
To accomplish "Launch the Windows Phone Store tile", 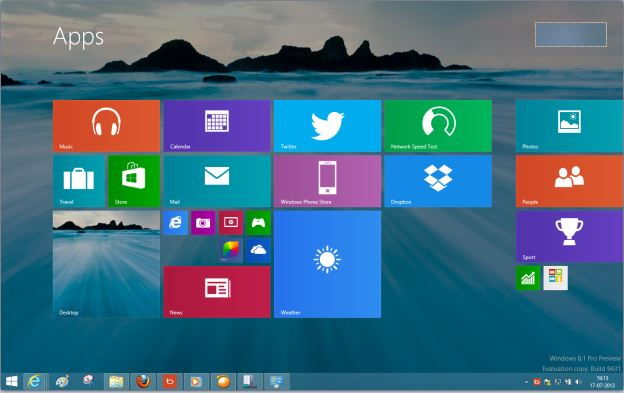I will (327, 181).
